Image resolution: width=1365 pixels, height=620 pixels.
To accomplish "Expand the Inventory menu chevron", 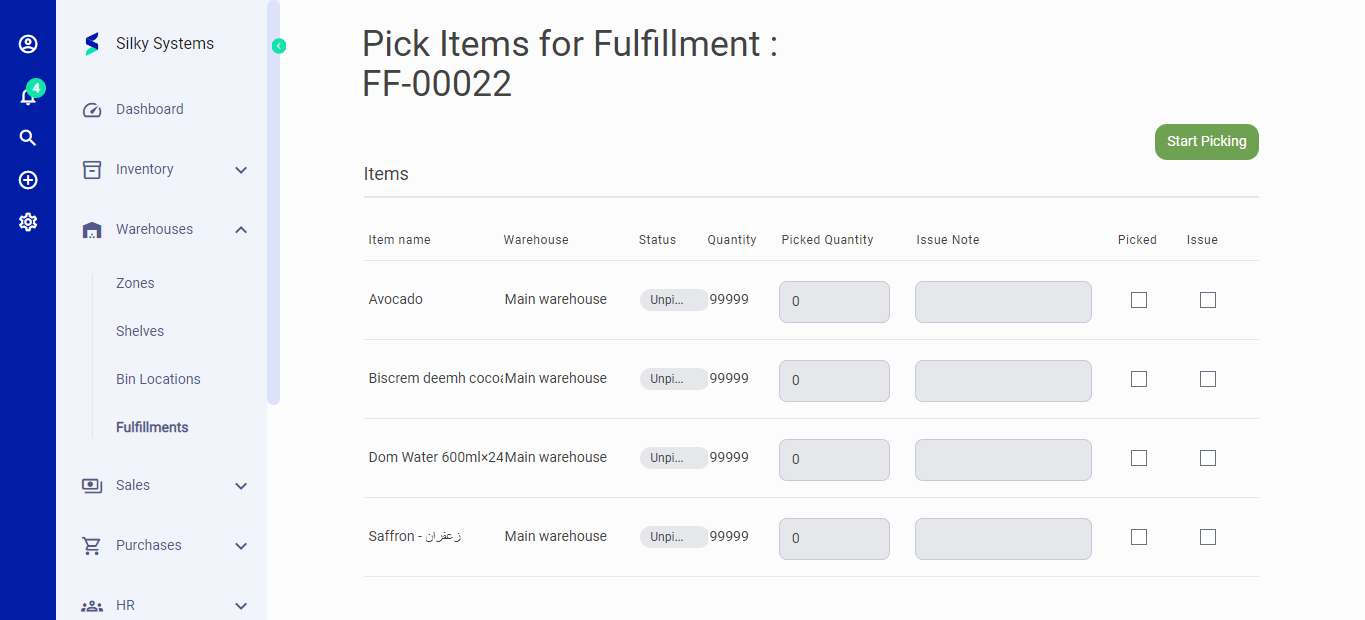I will pos(241,170).
